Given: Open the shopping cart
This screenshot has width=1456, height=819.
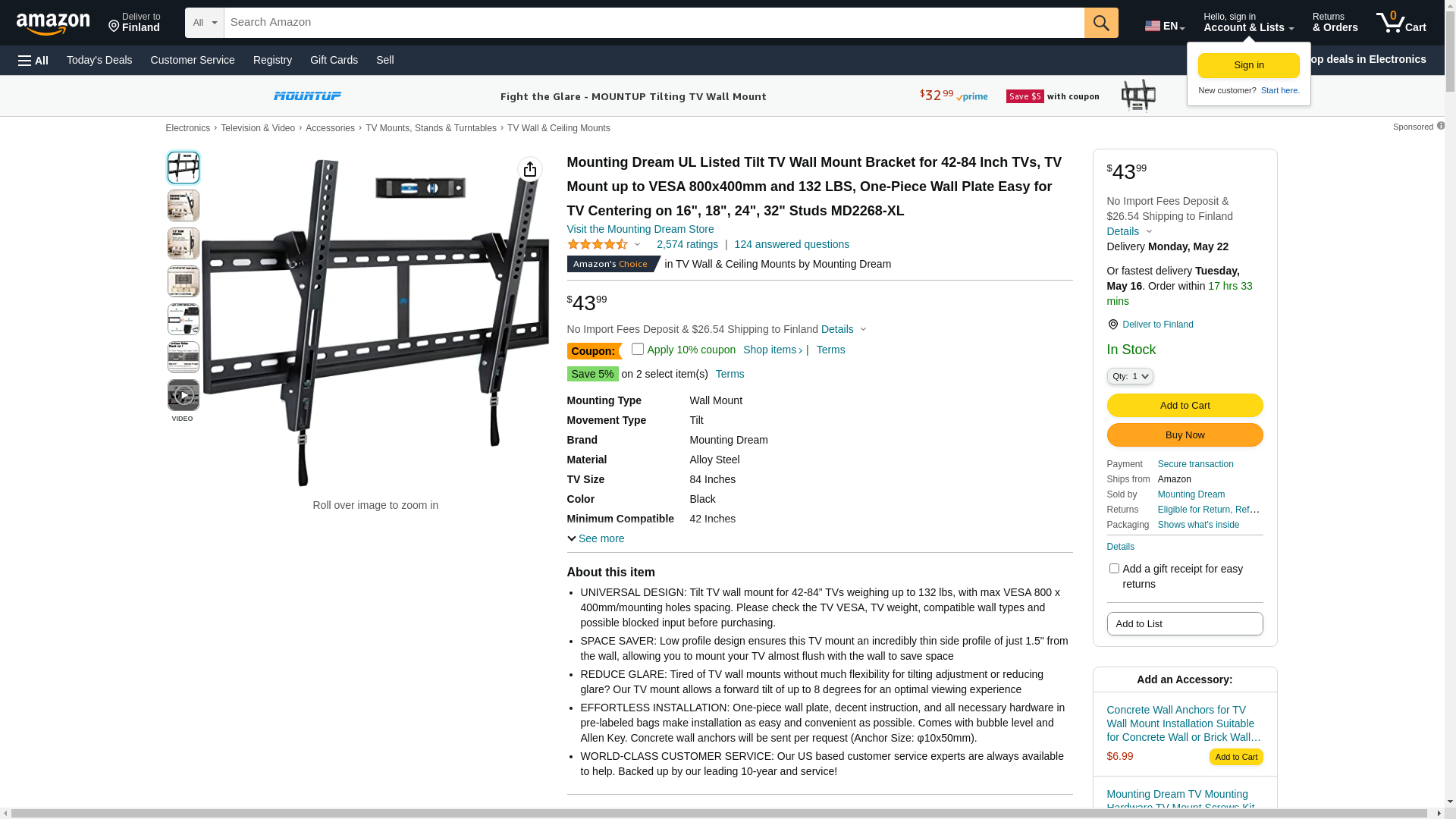Looking at the screenshot, I should [1401, 23].
